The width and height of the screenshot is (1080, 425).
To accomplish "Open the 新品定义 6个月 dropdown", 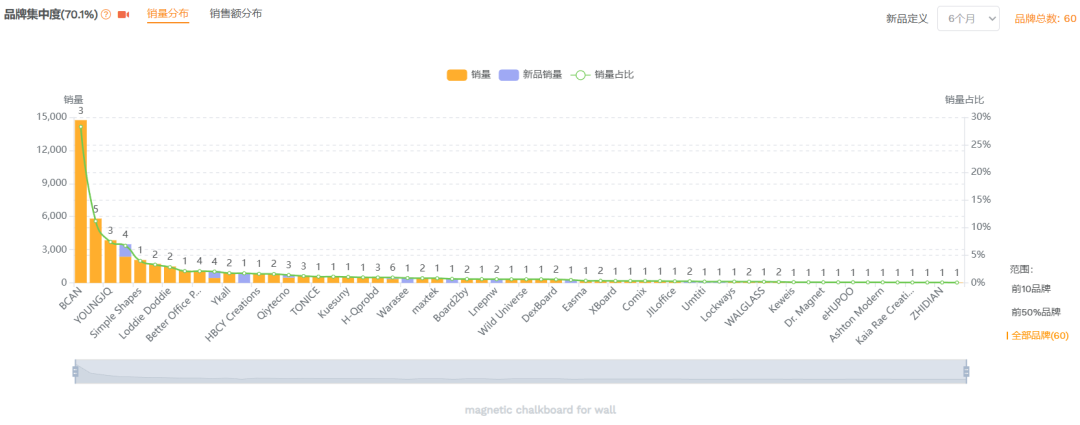I will 967,18.
